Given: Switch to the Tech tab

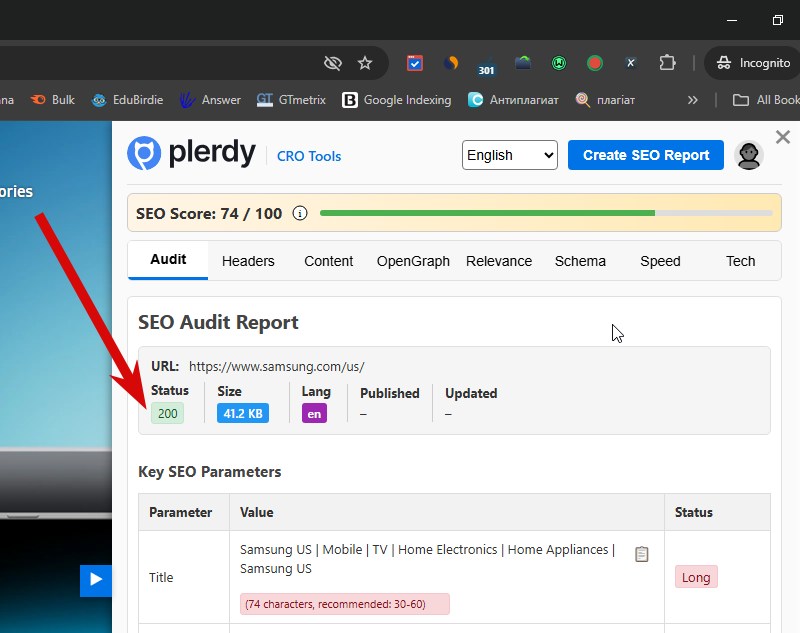Looking at the screenshot, I should [x=740, y=261].
